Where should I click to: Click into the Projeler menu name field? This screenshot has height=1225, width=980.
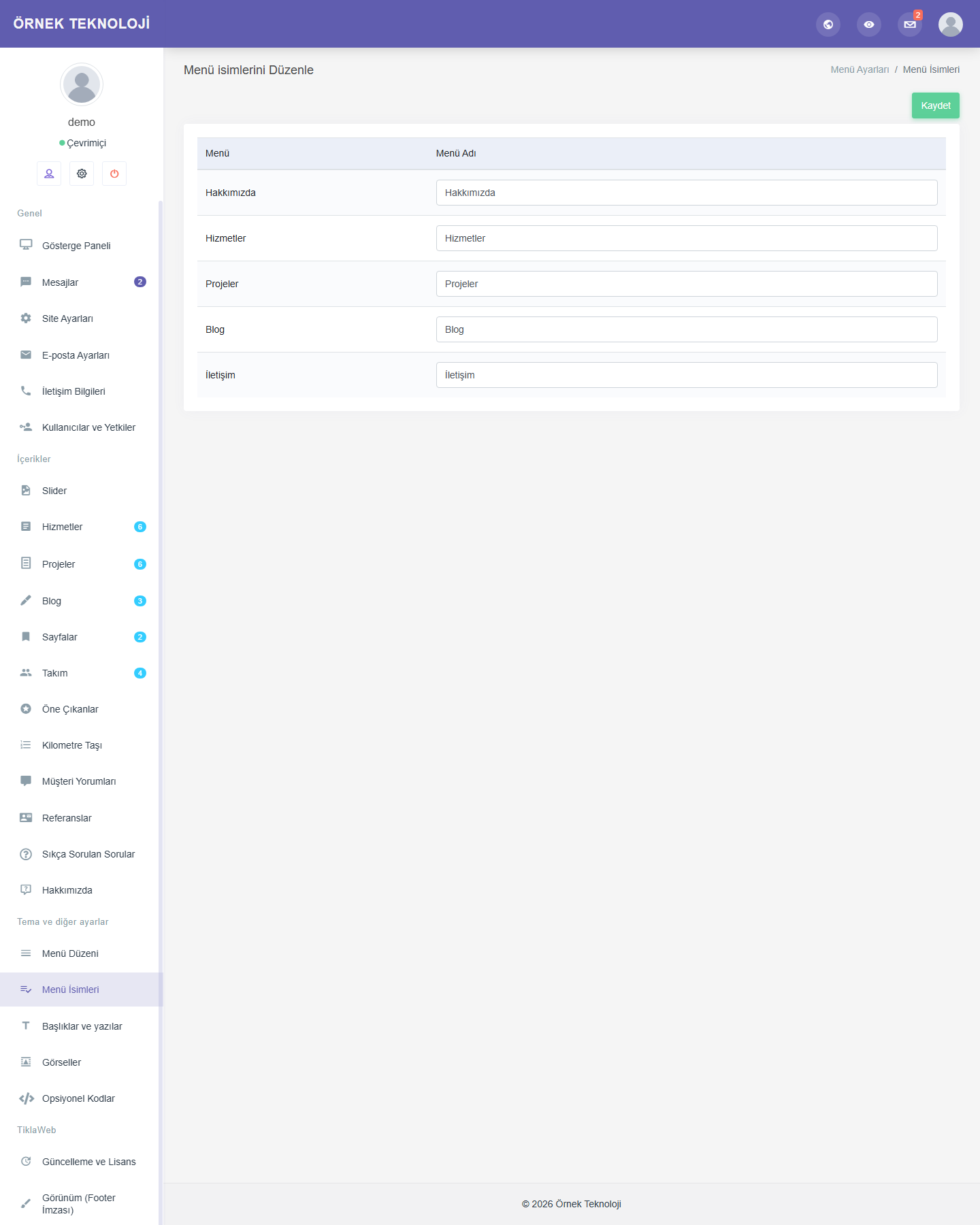pos(687,284)
